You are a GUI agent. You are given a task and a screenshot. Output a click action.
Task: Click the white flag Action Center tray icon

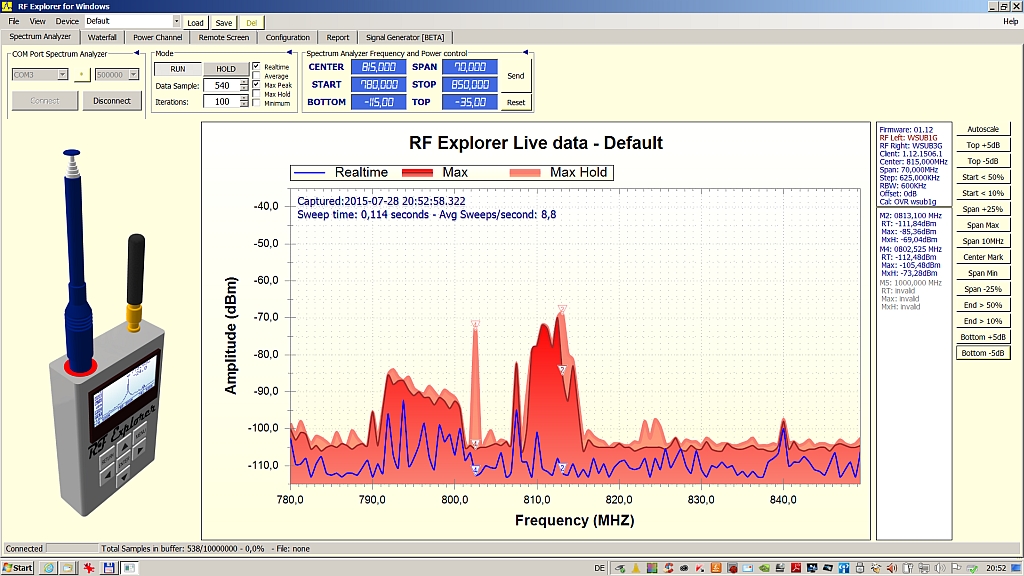click(x=955, y=568)
